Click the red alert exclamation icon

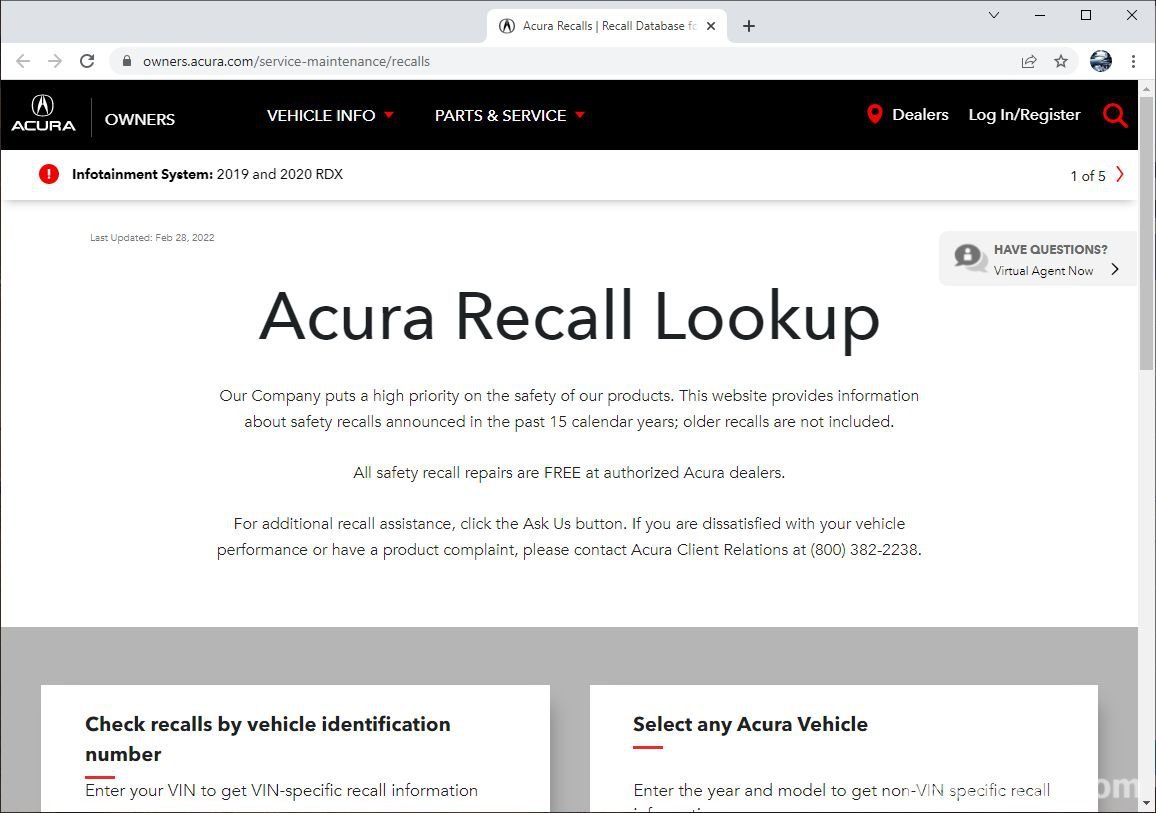(49, 174)
